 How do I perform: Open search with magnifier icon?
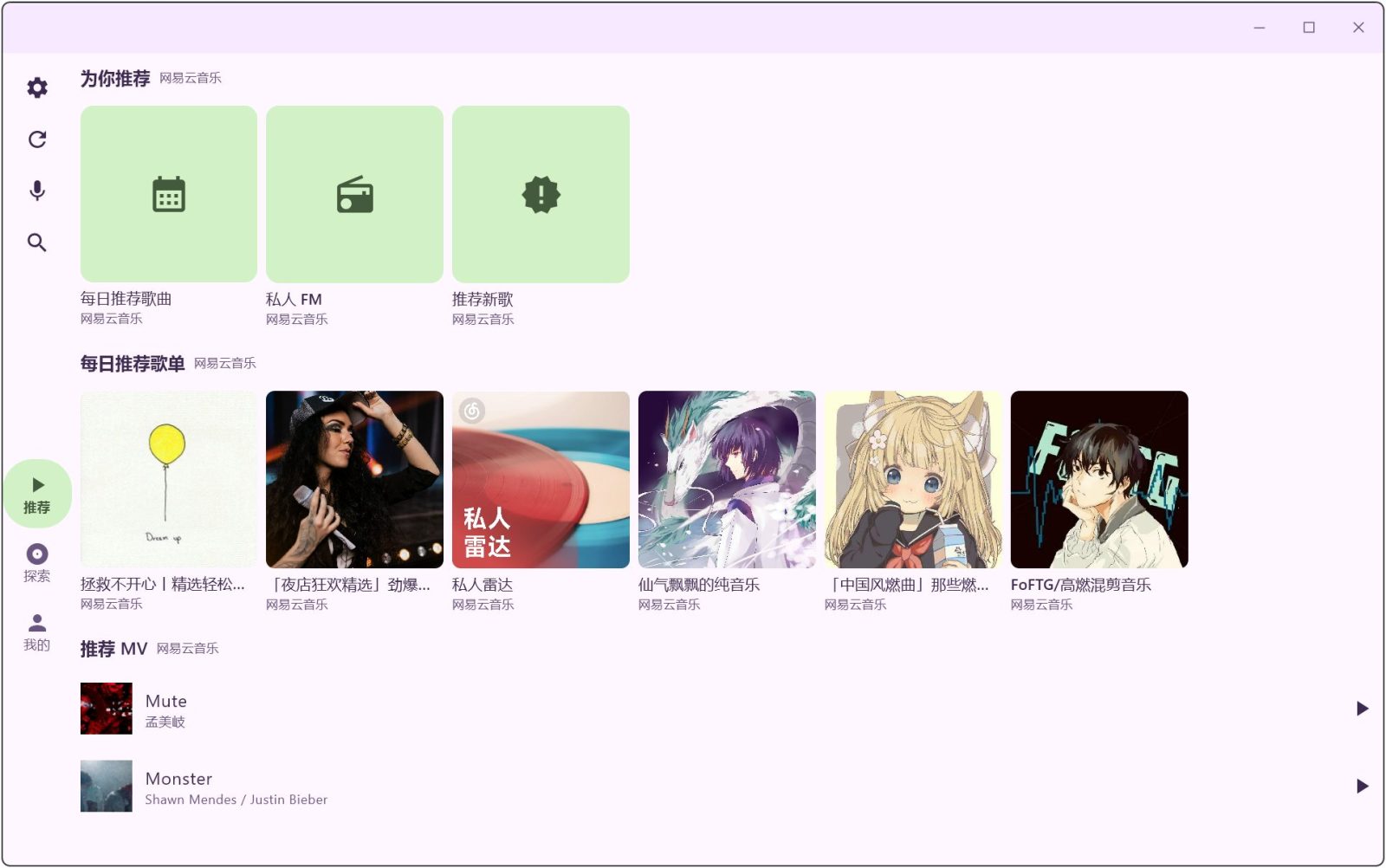[x=36, y=243]
